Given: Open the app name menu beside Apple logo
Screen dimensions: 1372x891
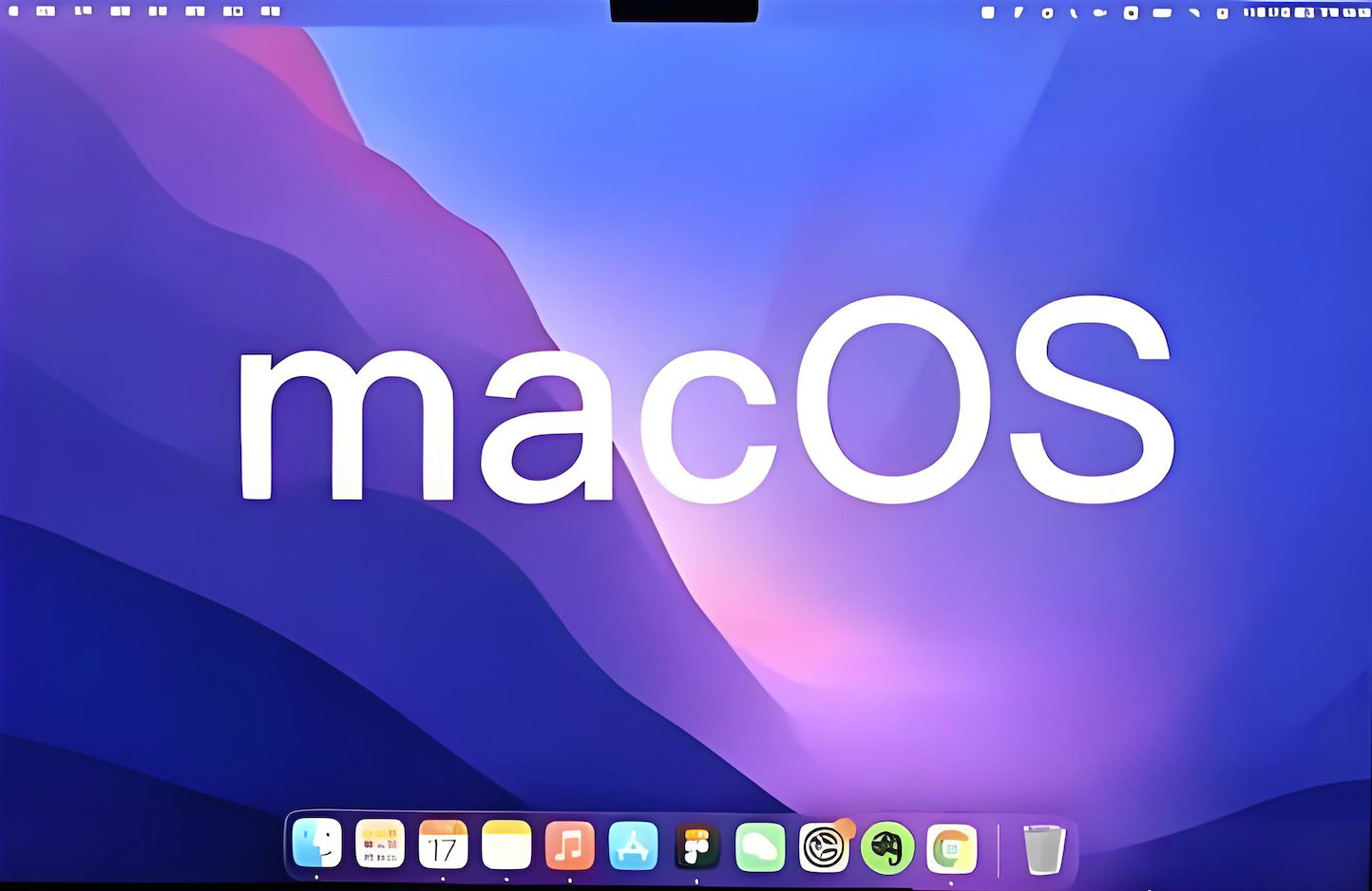Looking at the screenshot, I should coord(46,11).
